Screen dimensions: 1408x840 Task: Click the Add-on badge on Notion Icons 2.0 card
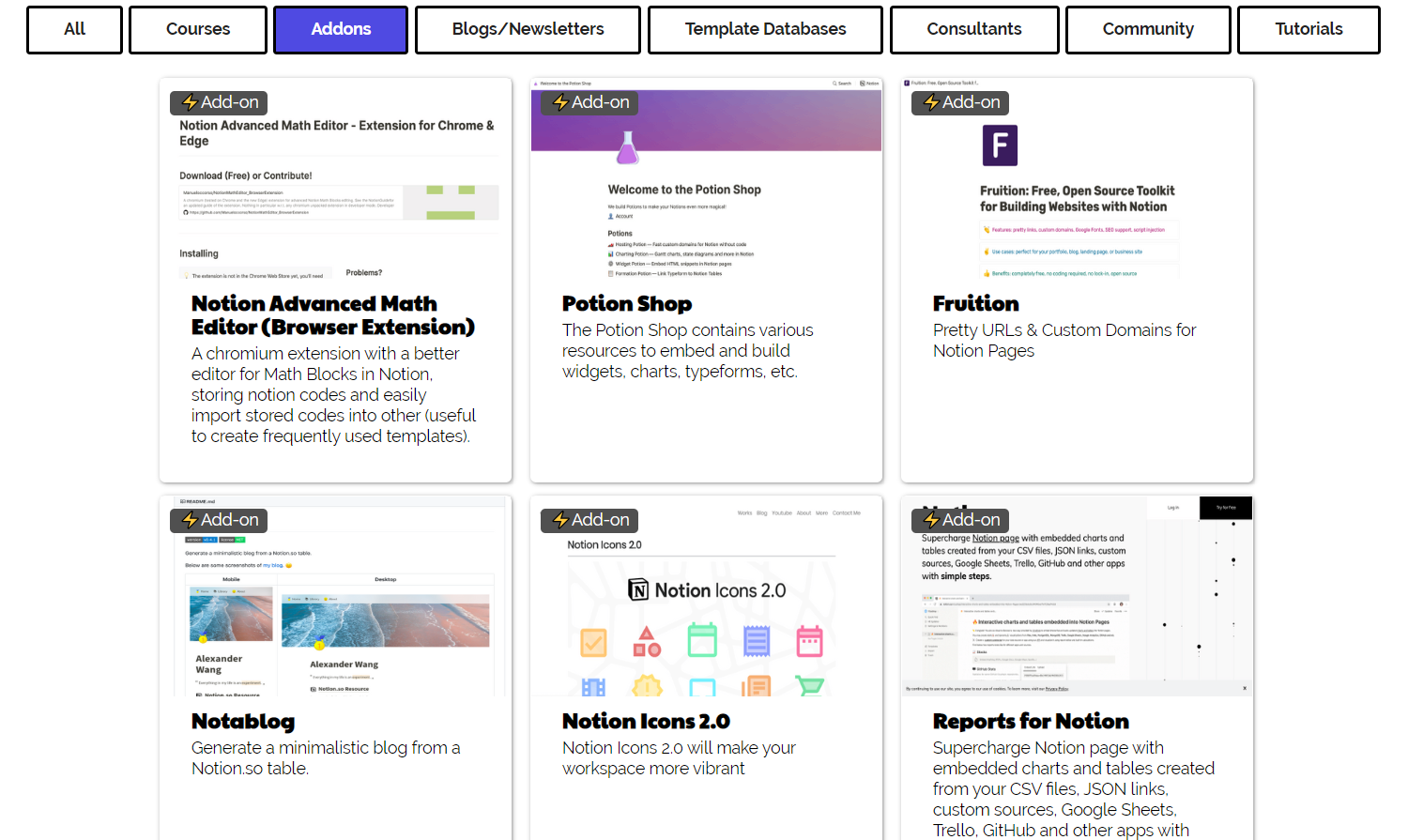click(589, 520)
